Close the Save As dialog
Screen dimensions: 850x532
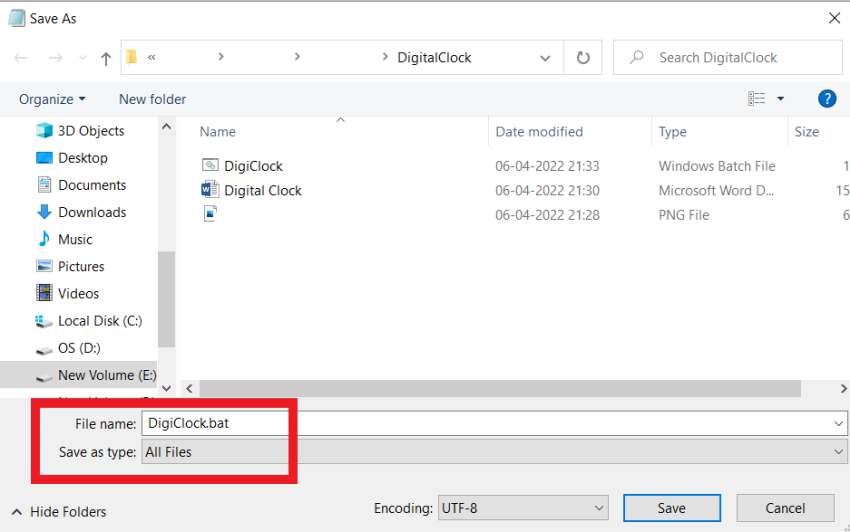(x=834, y=18)
